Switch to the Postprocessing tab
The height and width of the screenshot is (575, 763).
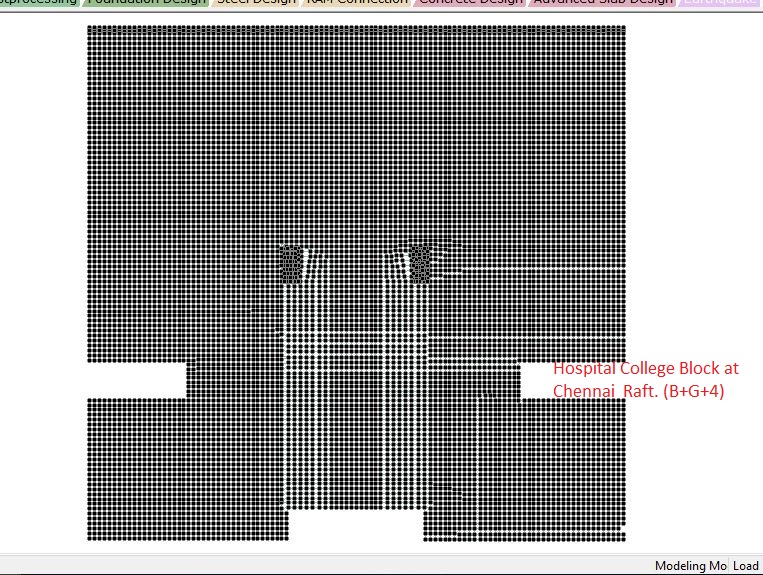coord(40,3)
